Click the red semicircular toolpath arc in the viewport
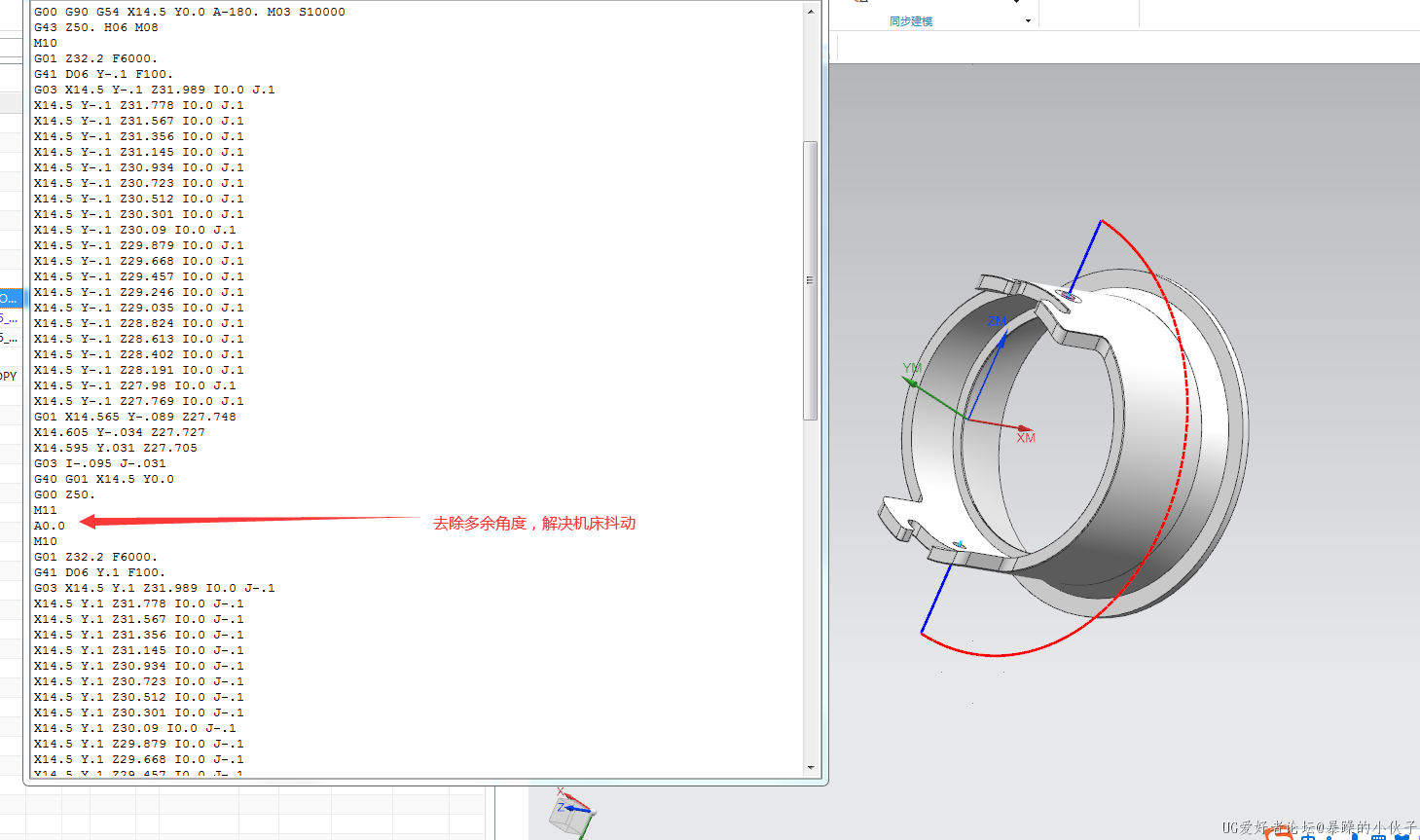 coord(1185,409)
